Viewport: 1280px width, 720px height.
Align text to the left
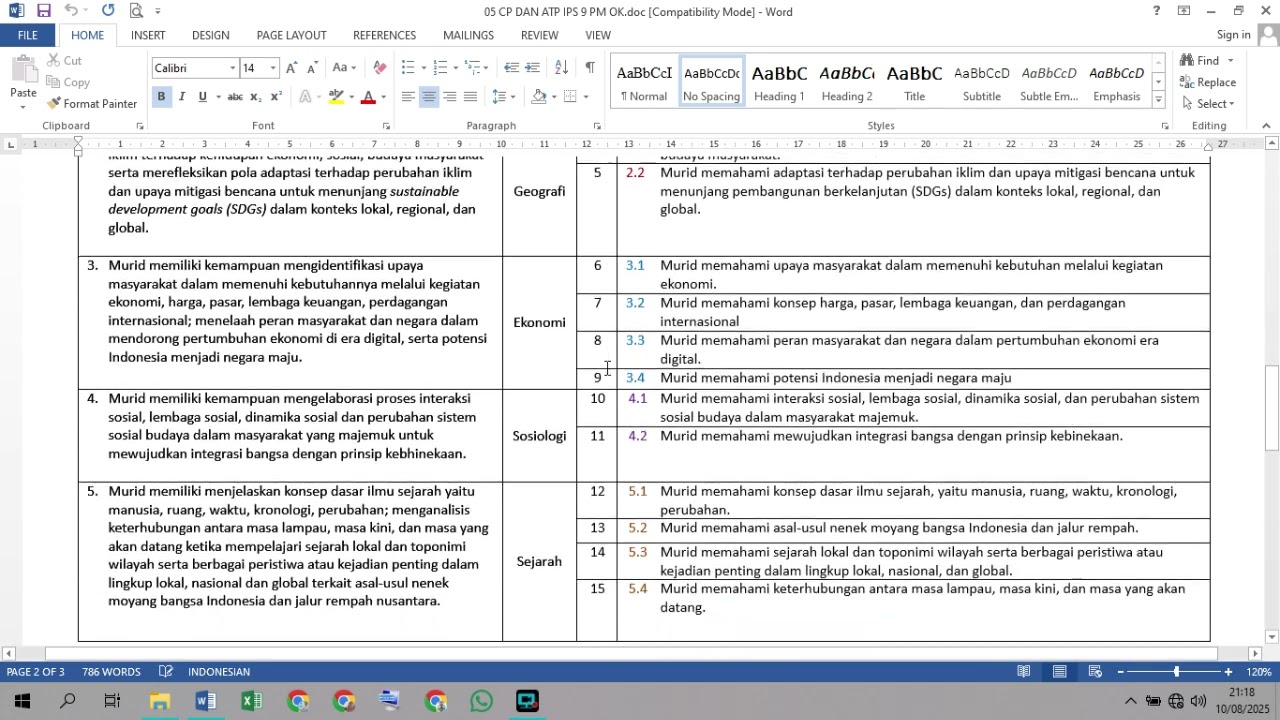(408, 97)
